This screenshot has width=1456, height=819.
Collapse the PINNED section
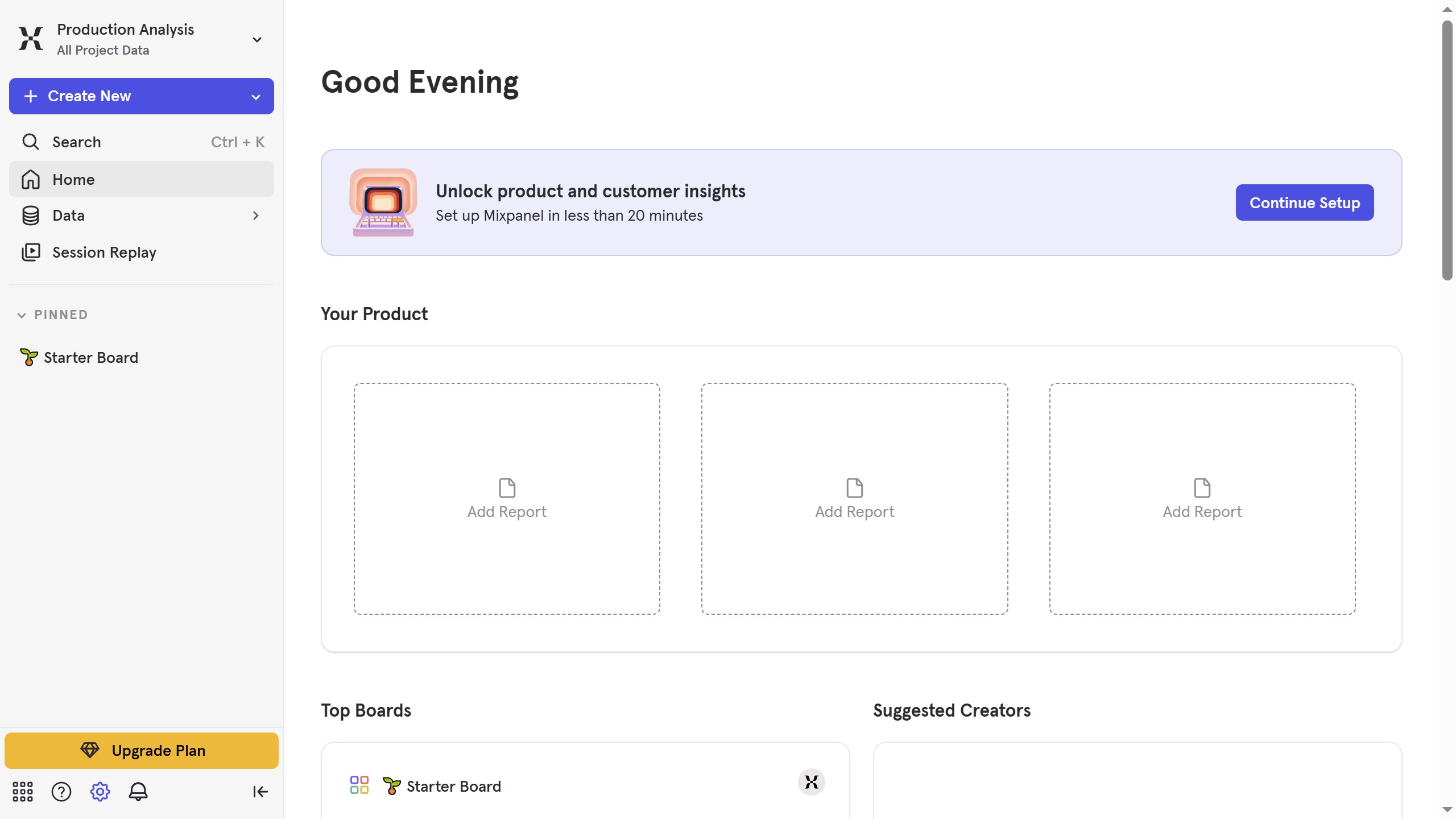point(22,315)
